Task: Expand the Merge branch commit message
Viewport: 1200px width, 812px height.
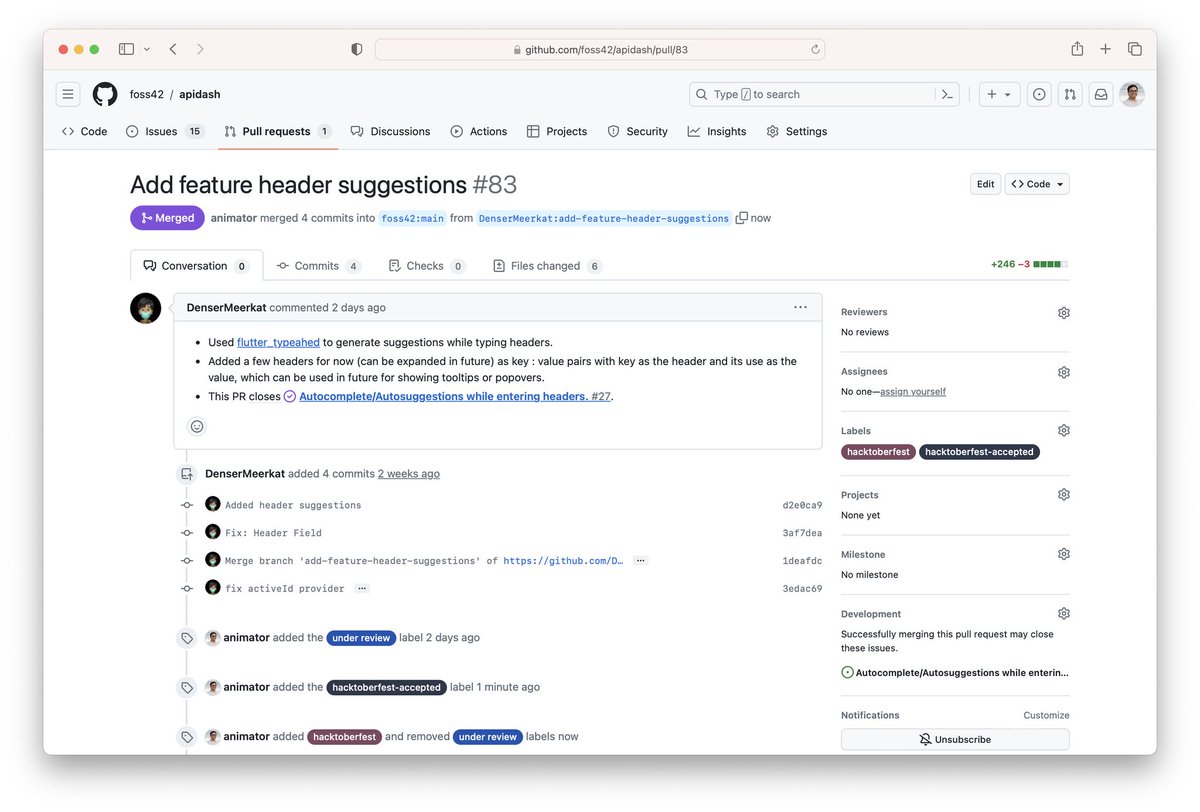Action: (640, 561)
